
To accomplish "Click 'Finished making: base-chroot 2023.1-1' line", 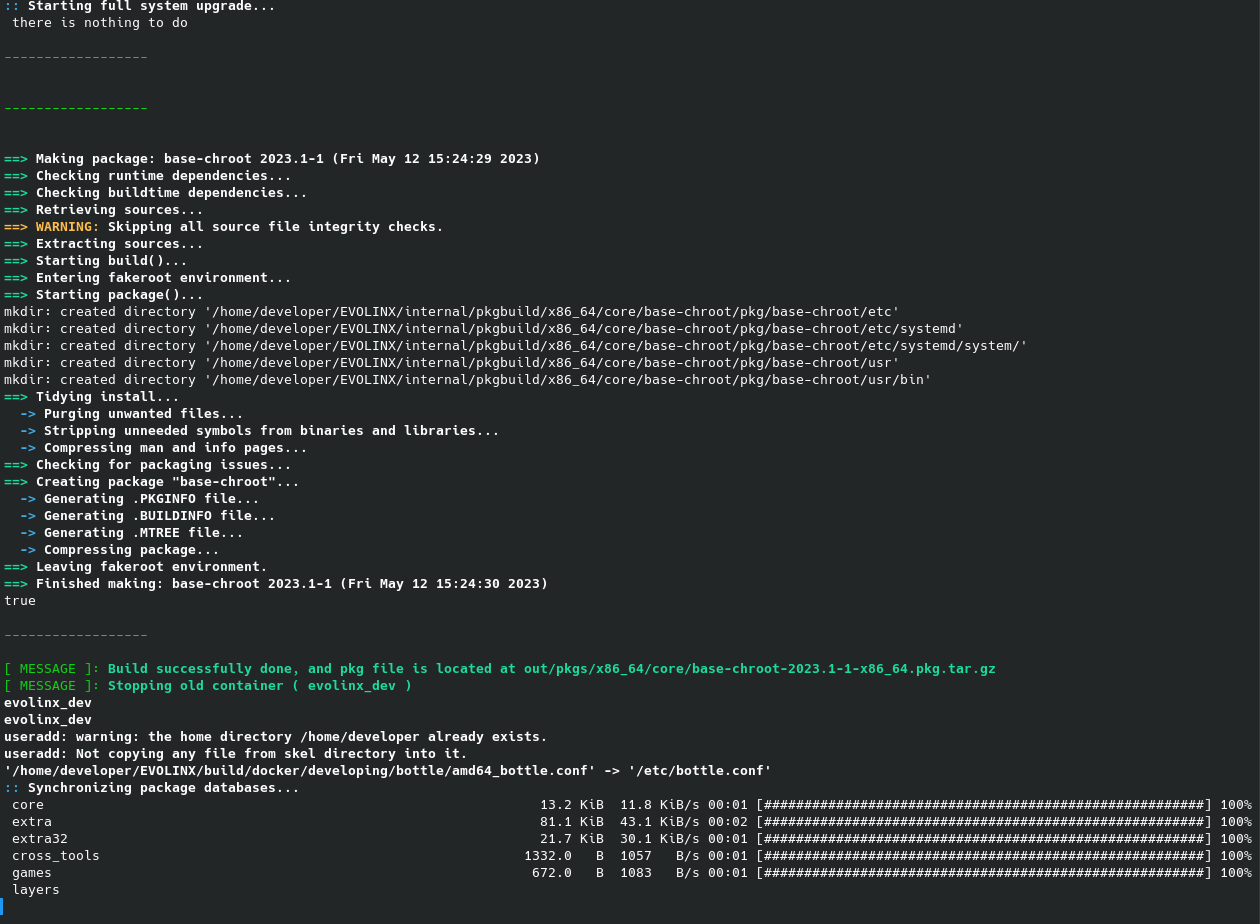I will point(276,583).
